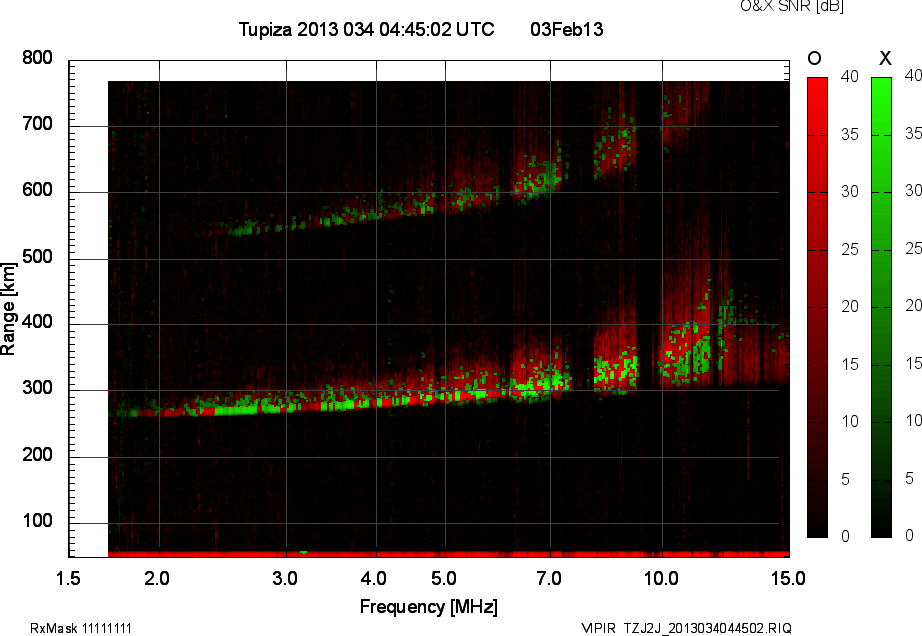The width and height of the screenshot is (922, 636).
Task: Click the 'O' label above the red colorbar
Action: pos(814,58)
